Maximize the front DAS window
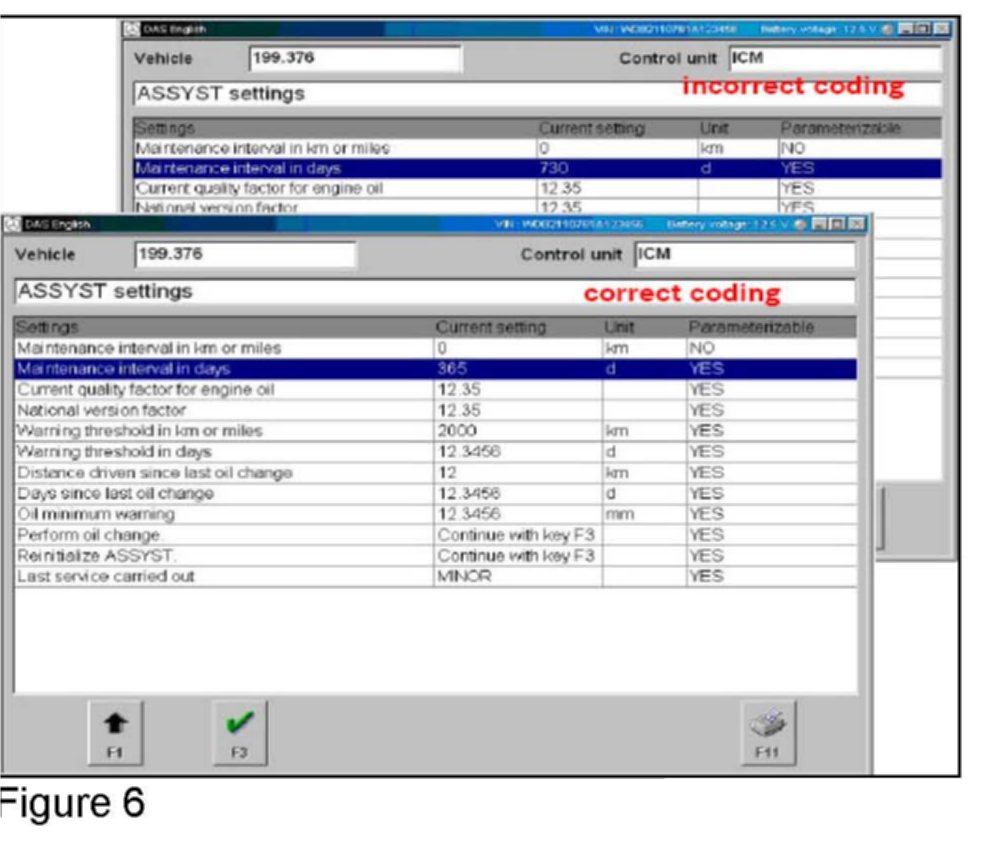The height and width of the screenshot is (841, 985). pos(838,224)
